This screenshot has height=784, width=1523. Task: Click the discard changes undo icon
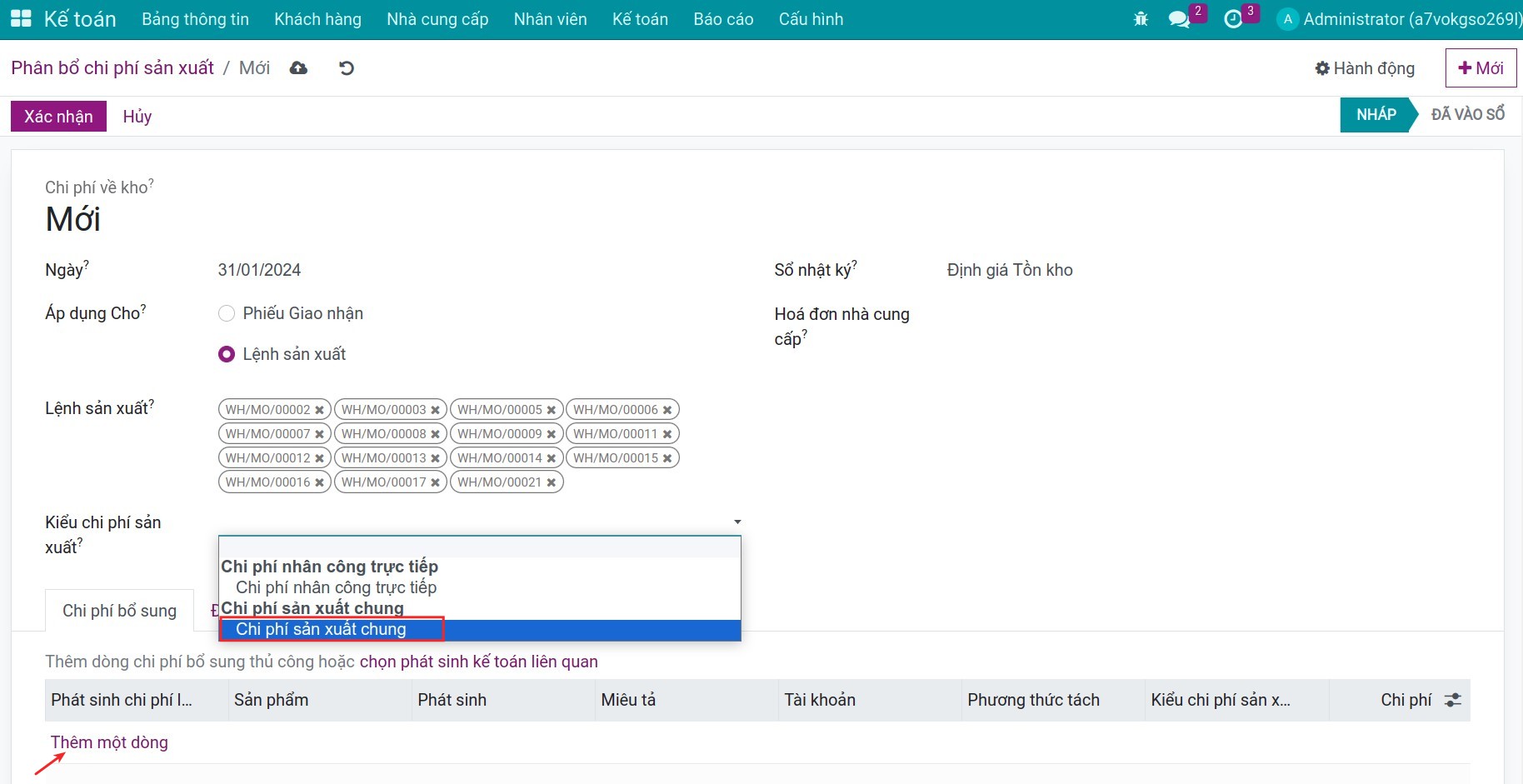347,68
